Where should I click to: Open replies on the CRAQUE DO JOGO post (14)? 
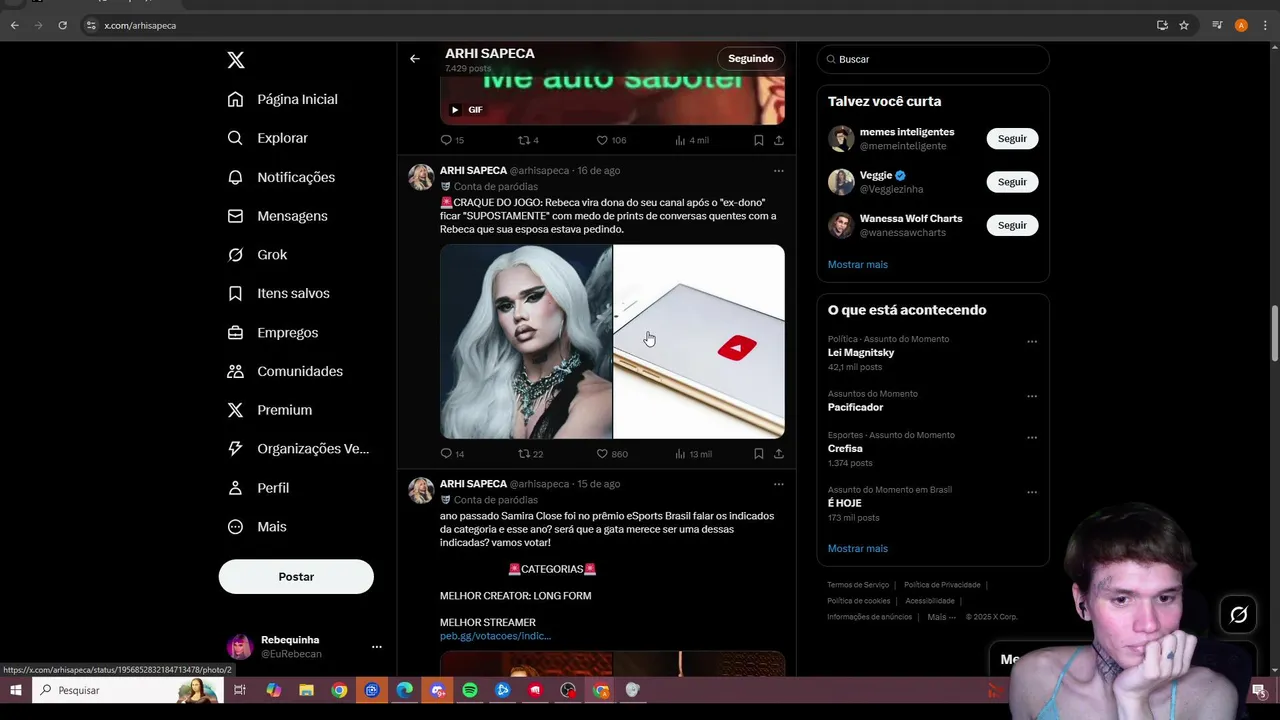coord(453,454)
